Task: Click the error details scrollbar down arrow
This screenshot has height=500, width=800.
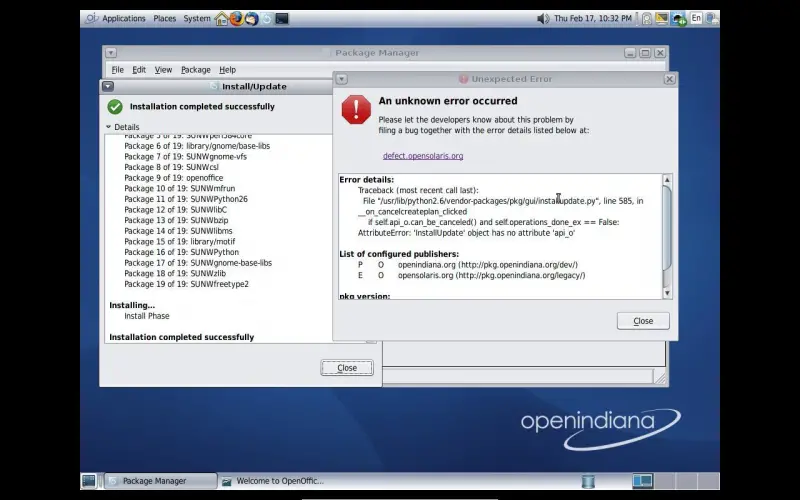Action: pyautogui.click(x=667, y=293)
